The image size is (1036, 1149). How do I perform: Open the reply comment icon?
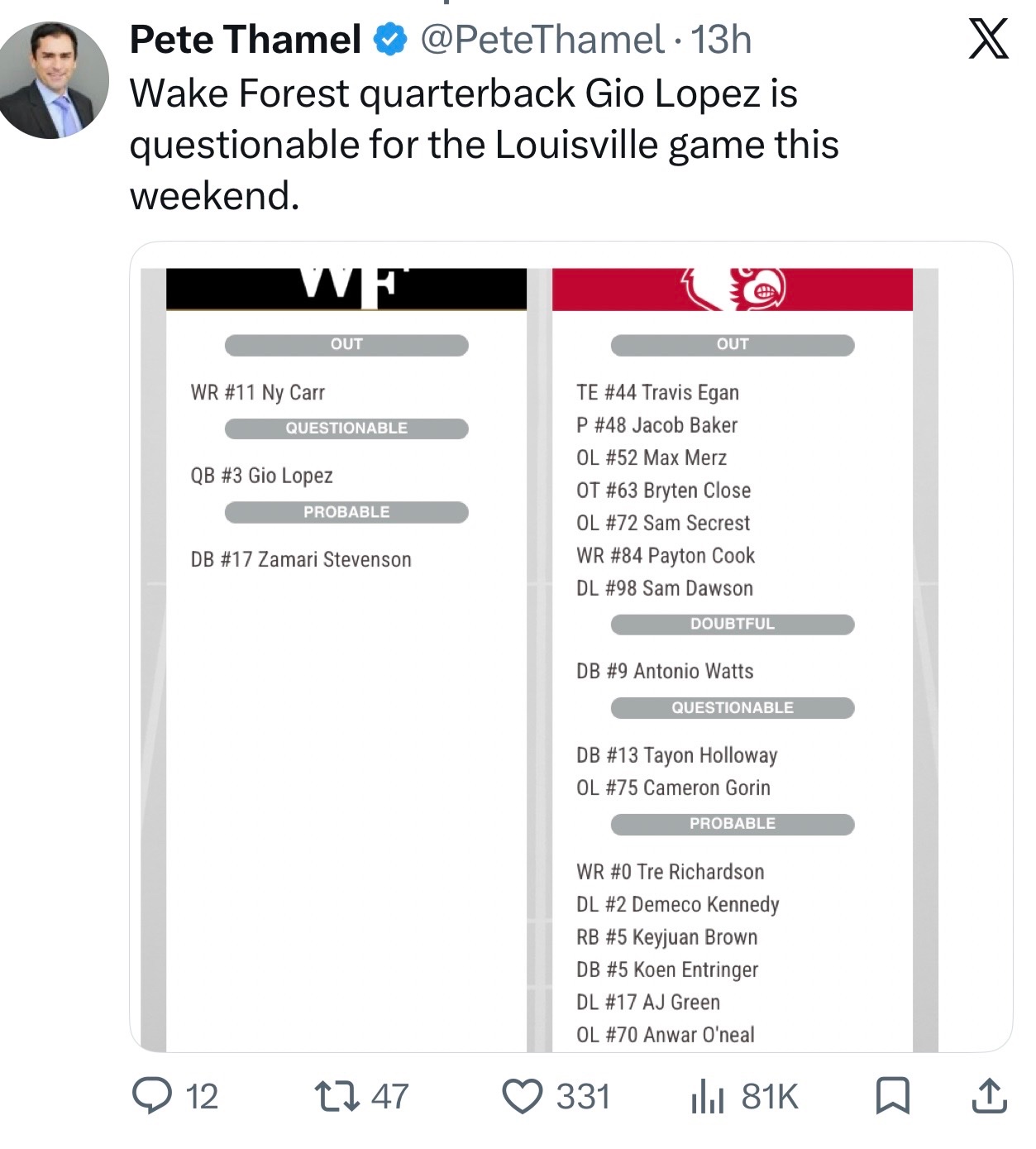(152, 1096)
